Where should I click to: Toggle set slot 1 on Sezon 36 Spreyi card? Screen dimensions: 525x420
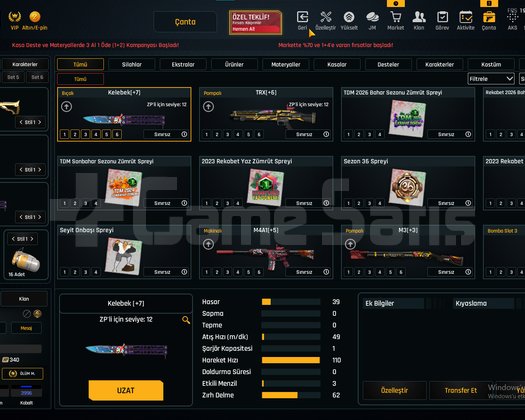[348, 203]
